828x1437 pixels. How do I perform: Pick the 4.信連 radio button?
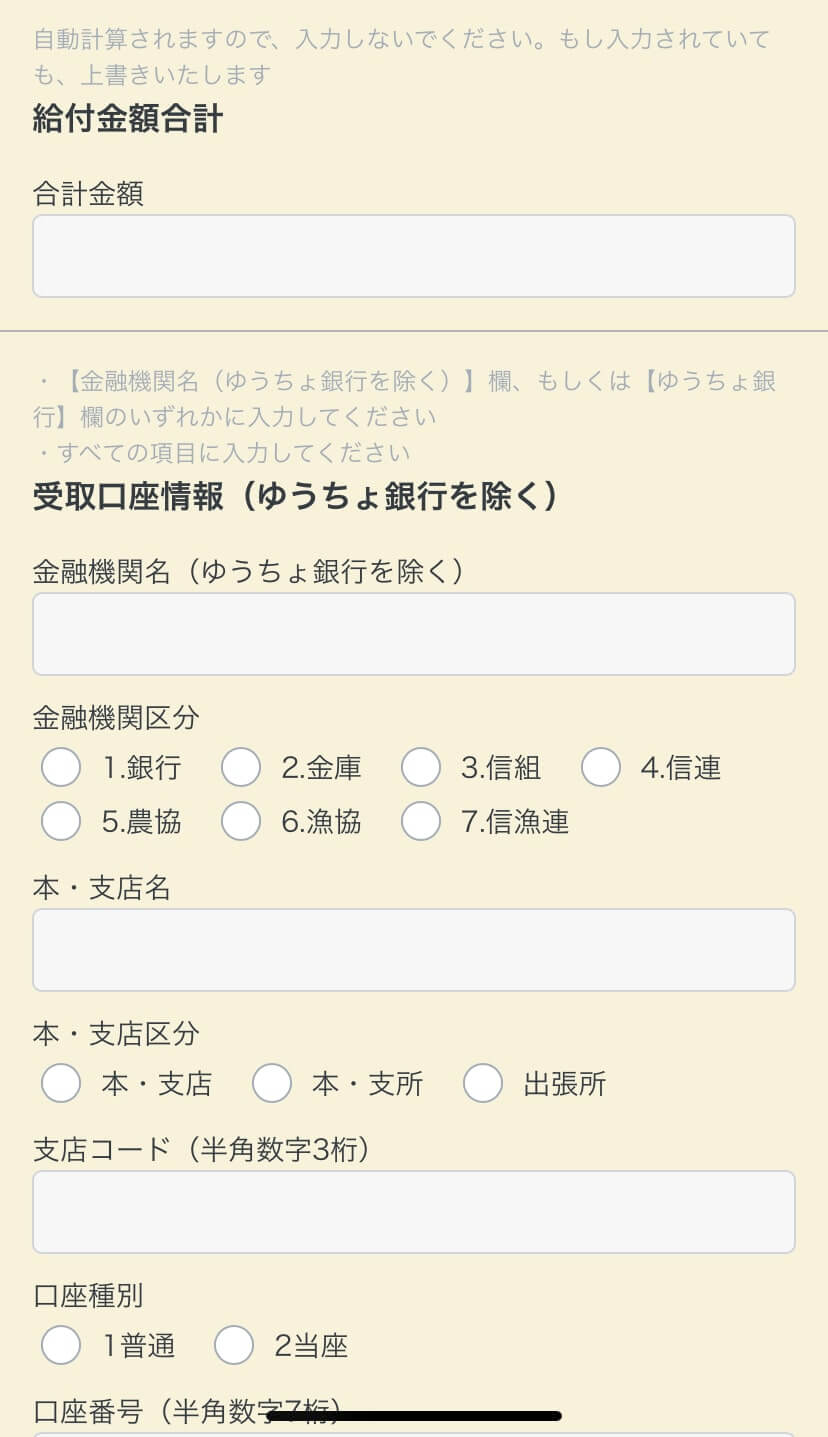(601, 768)
